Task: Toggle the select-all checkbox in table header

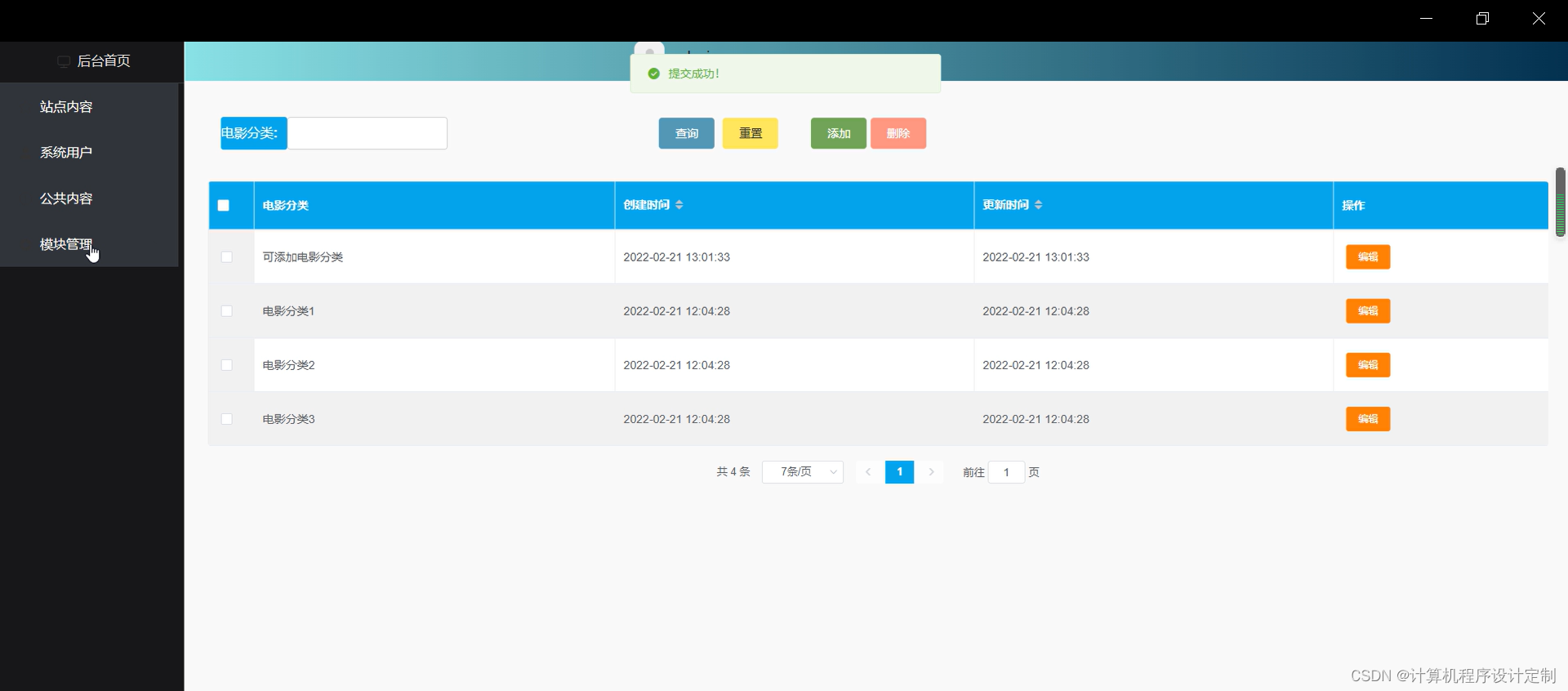Action: tap(224, 205)
